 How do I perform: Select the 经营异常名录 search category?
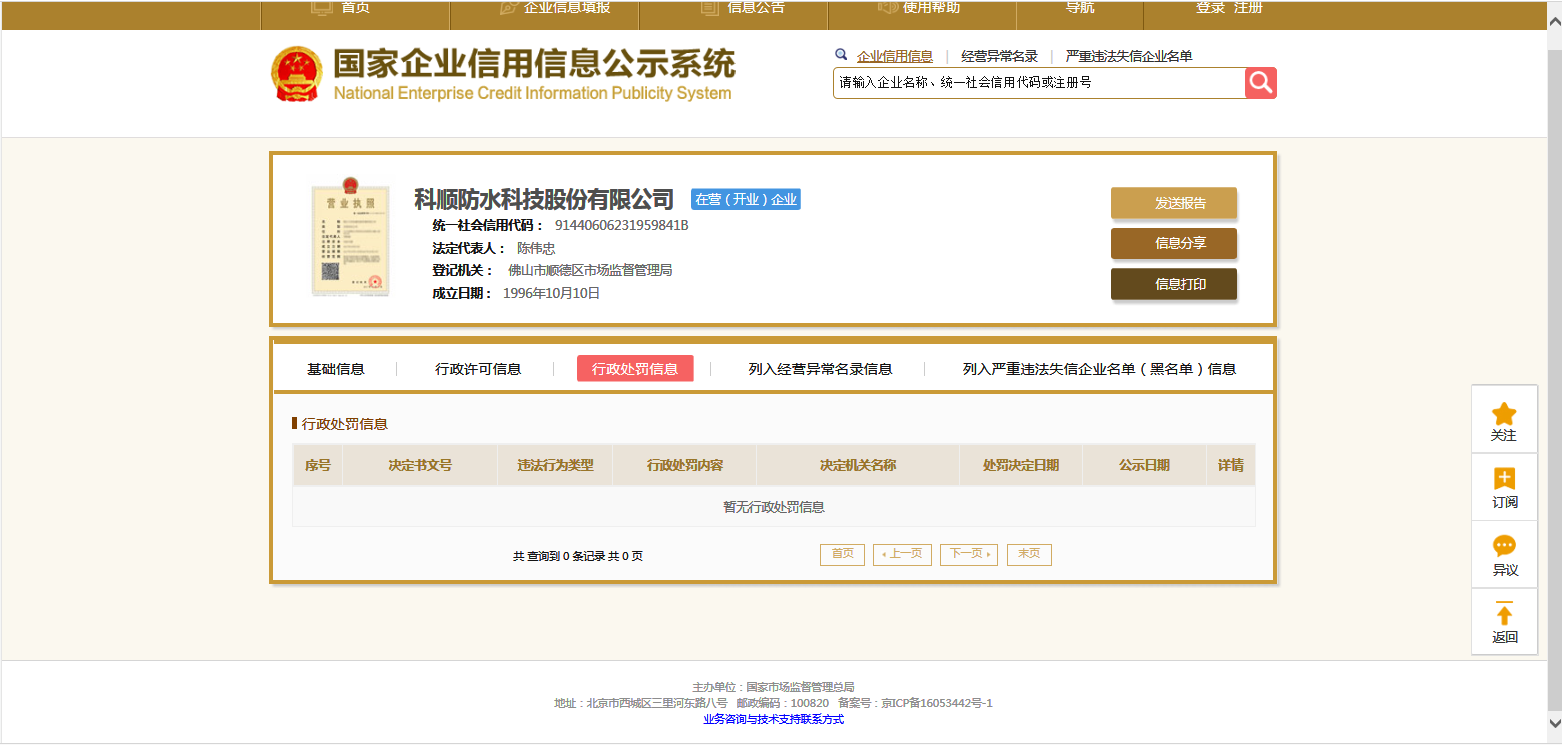pyautogui.click(x=999, y=57)
